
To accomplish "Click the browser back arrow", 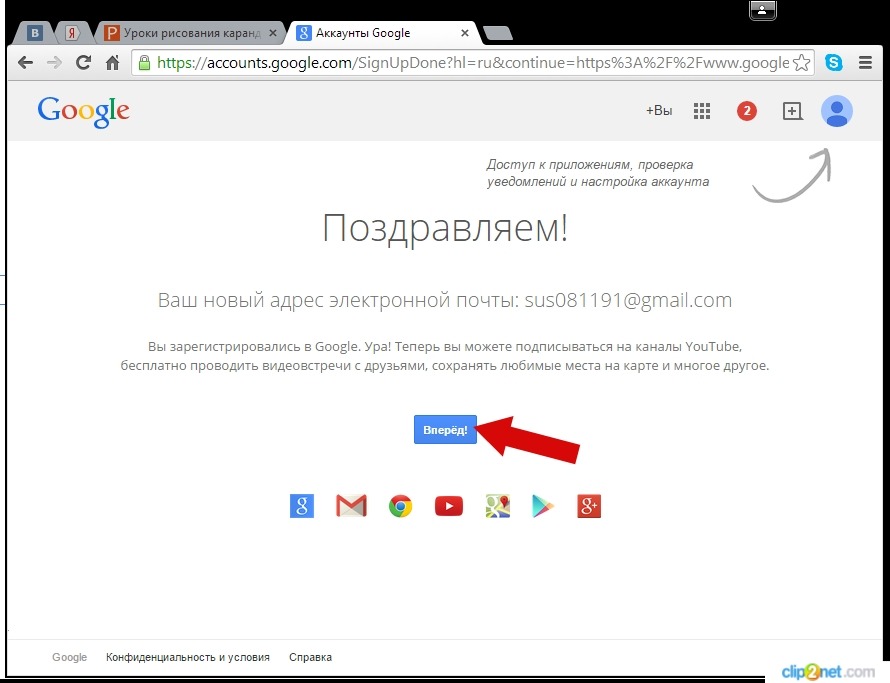I will (26, 62).
